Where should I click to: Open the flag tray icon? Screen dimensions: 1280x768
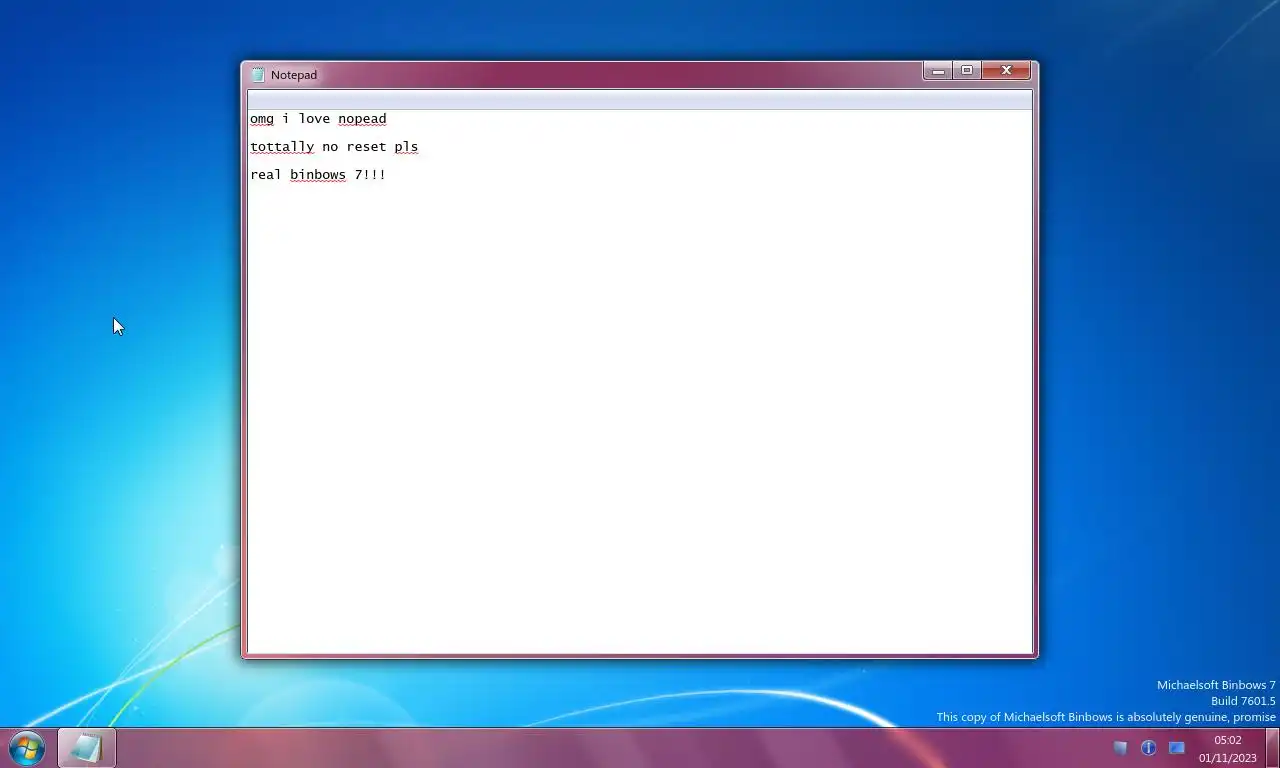coord(1120,748)
